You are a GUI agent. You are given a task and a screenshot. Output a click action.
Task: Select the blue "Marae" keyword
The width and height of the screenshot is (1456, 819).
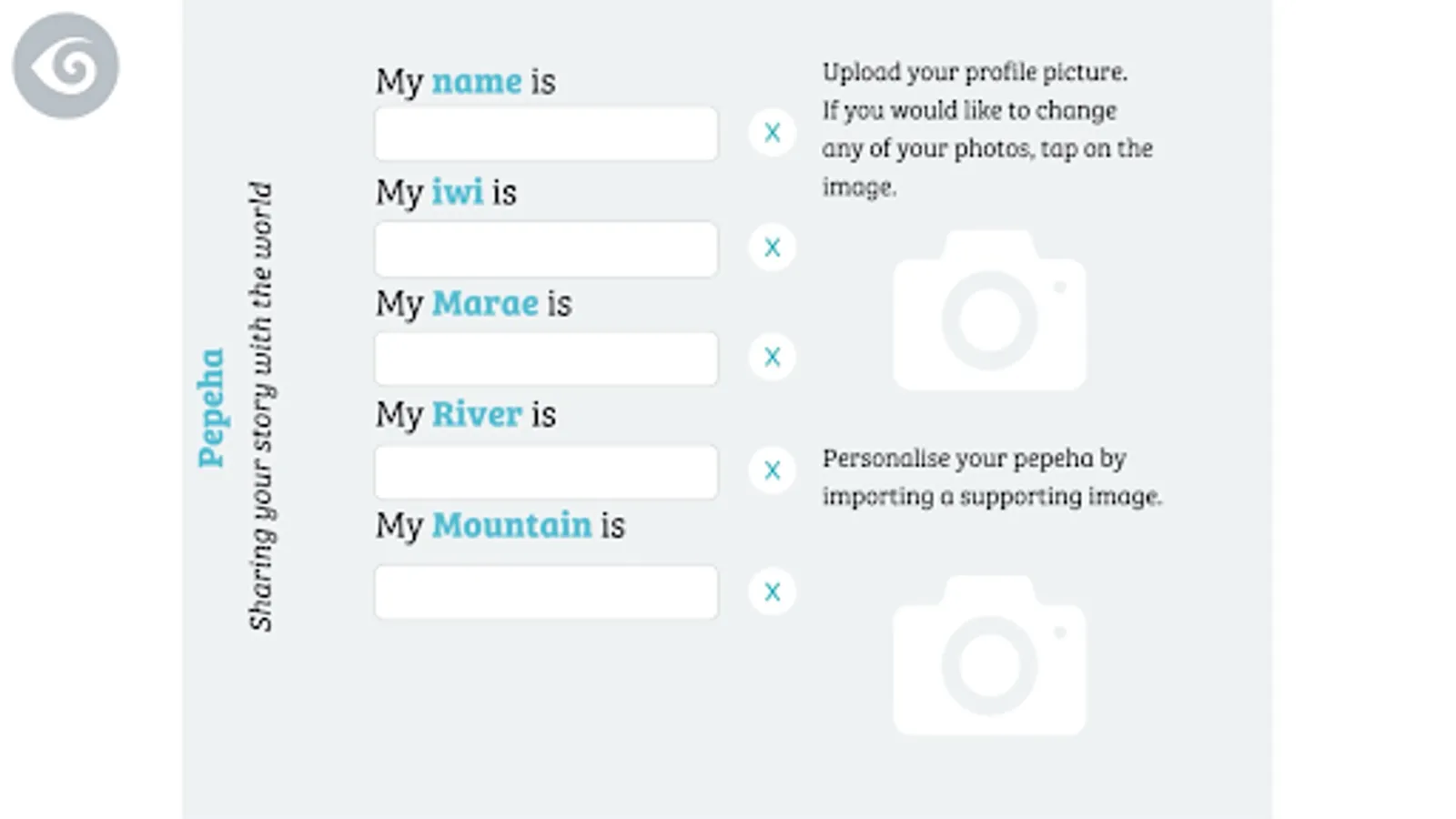pos(485,304)
